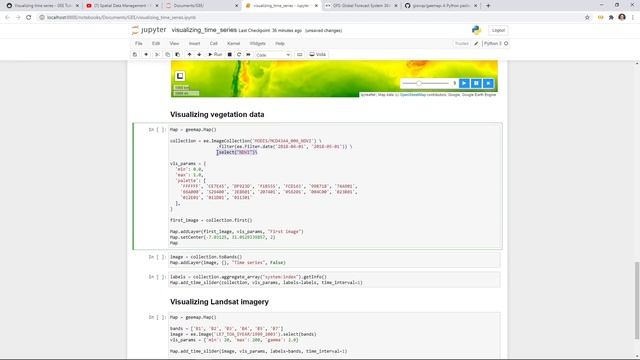Open the browser profile avatar

[x=622, y=17]
